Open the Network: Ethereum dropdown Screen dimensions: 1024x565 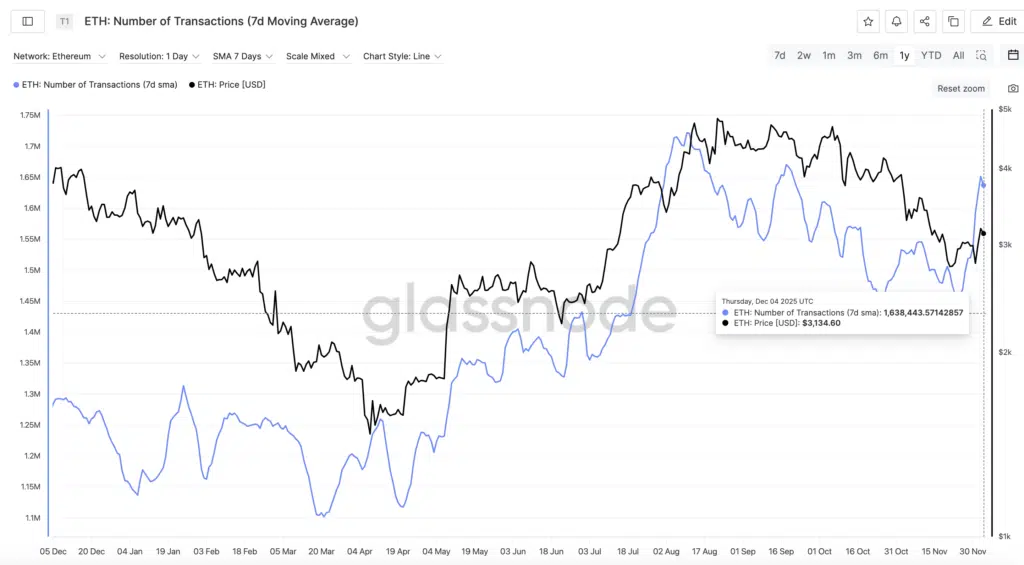(x=58, y=57)
